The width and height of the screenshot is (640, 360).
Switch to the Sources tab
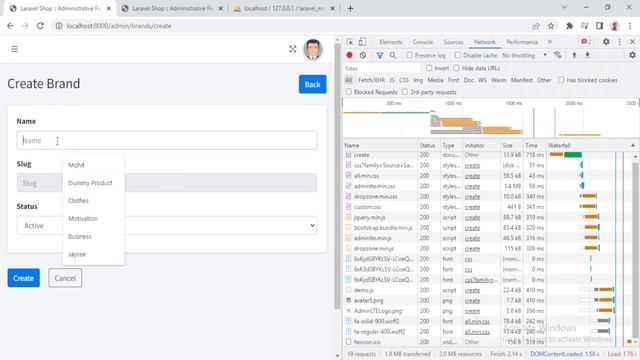[453, 42]
